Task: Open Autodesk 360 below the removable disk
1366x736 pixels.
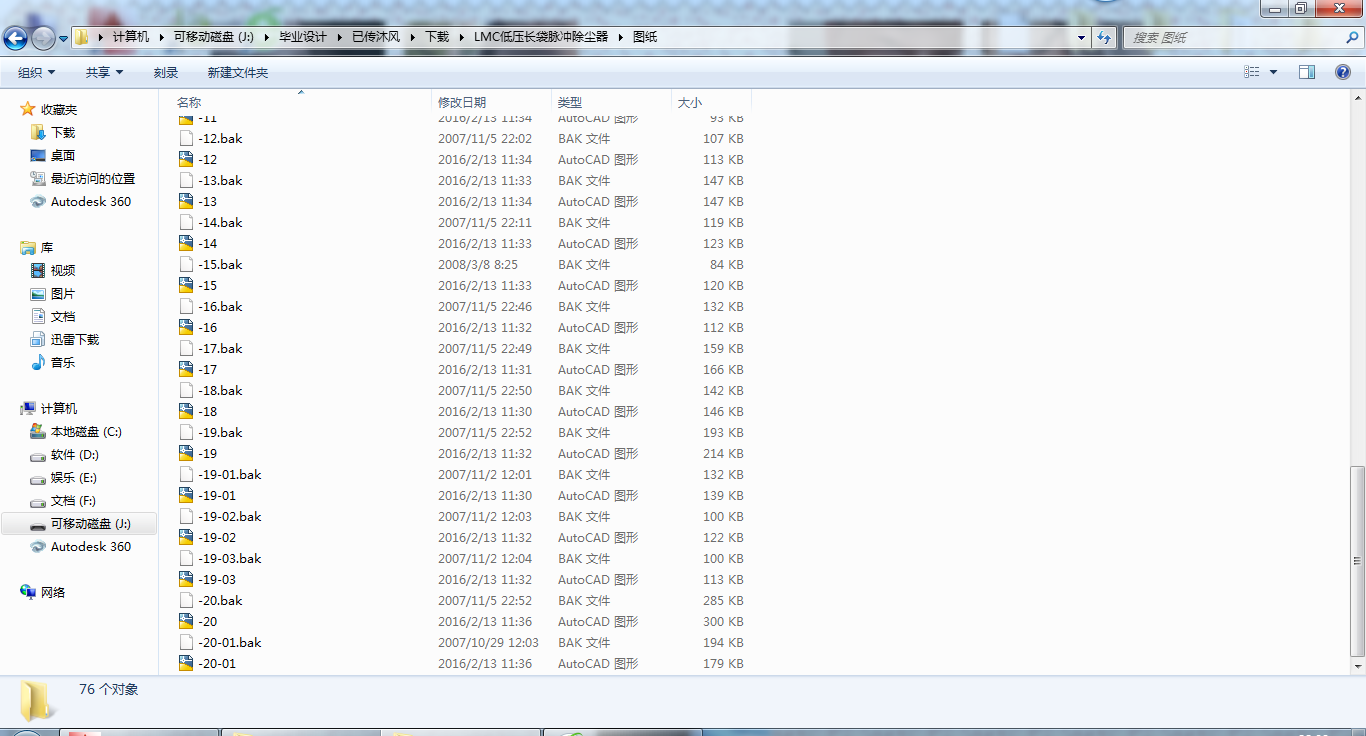Action: [x=91, y=547]
